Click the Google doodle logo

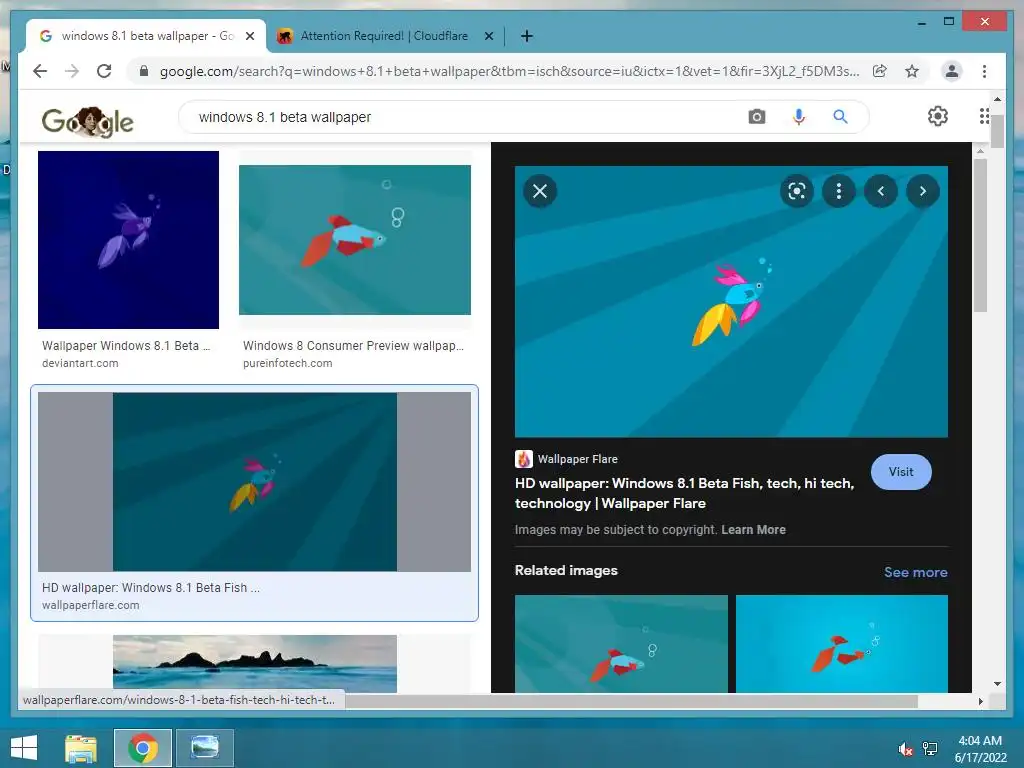88,121
